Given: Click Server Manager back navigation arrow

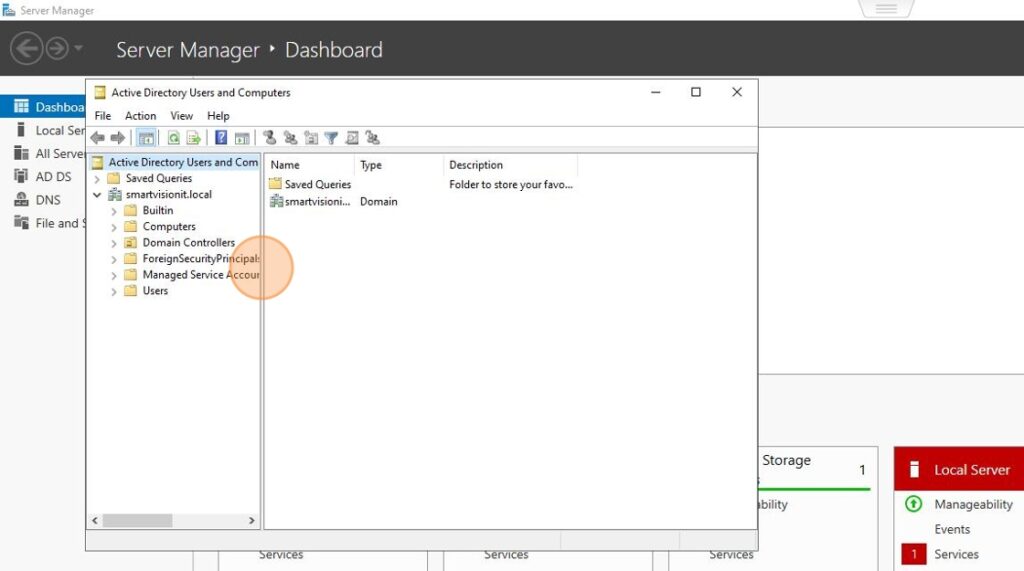Looking at the screenshot, I should 26,48.
